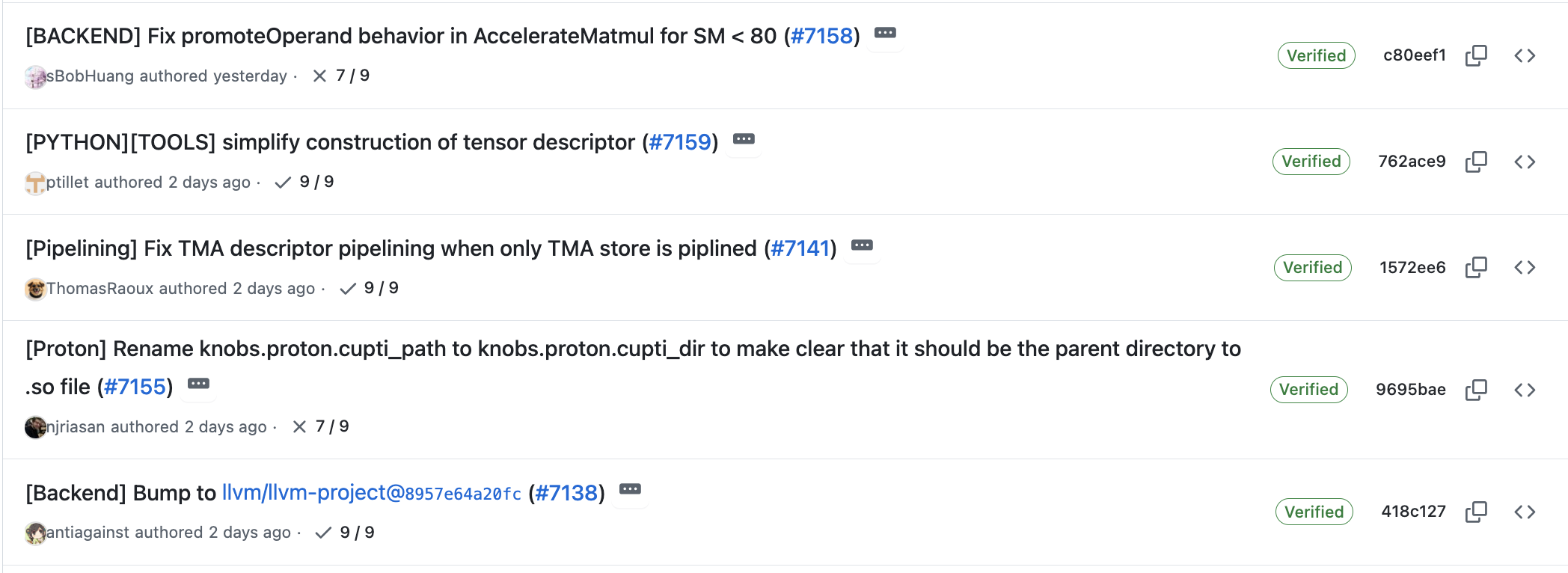
Task: Open pull request #7158 link
Action: point(821,36)
